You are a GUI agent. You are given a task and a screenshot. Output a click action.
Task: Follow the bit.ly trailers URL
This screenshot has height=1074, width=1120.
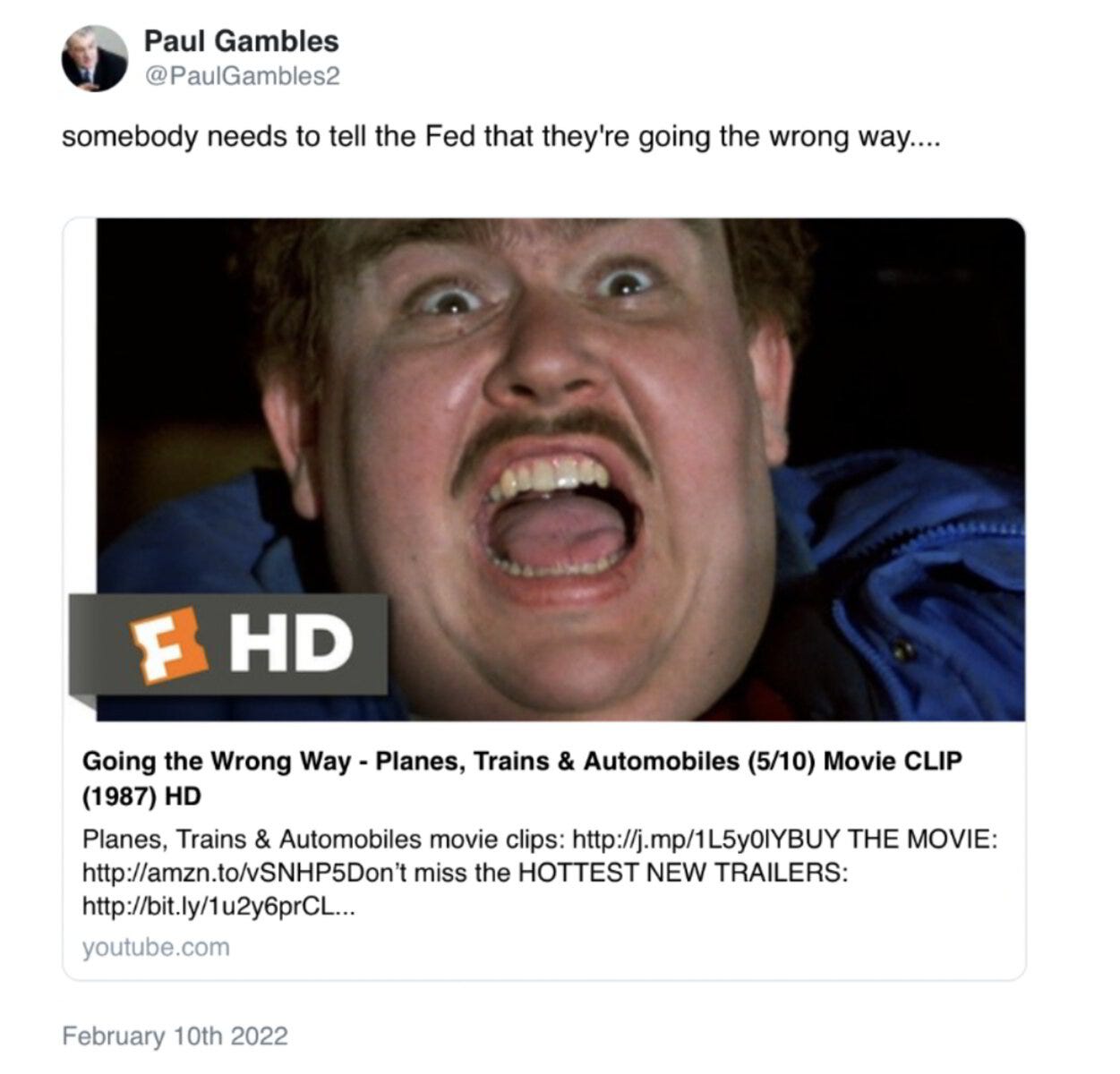218,906
